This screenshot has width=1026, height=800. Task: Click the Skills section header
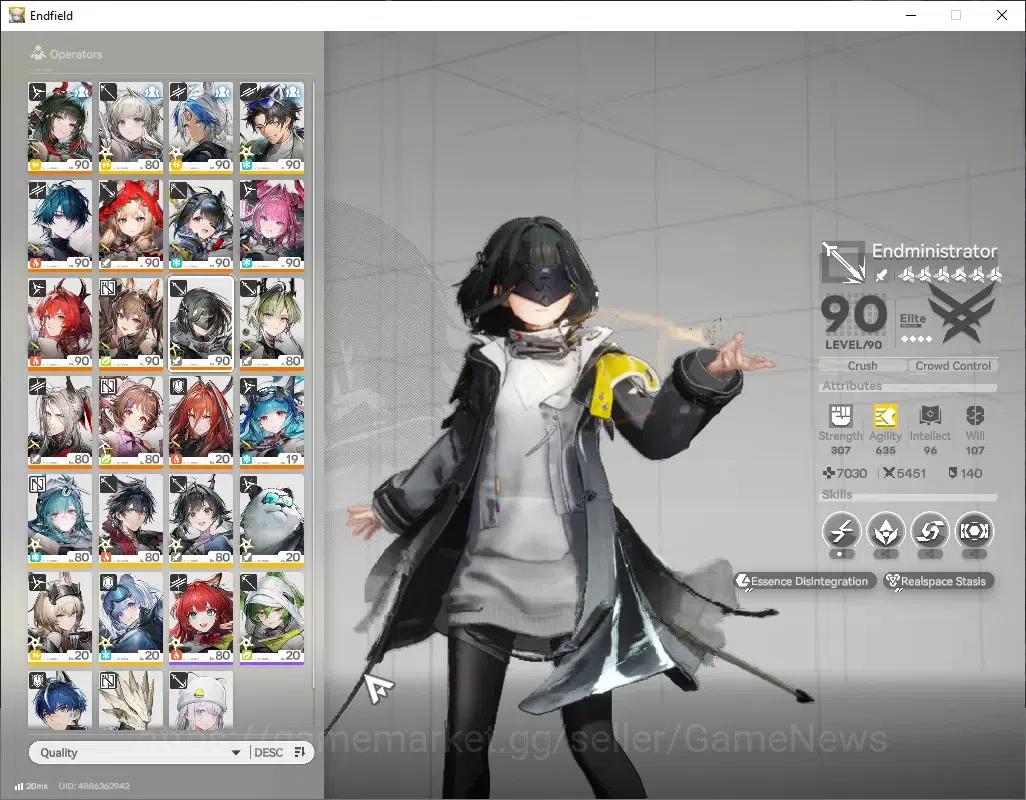(837, 495)
